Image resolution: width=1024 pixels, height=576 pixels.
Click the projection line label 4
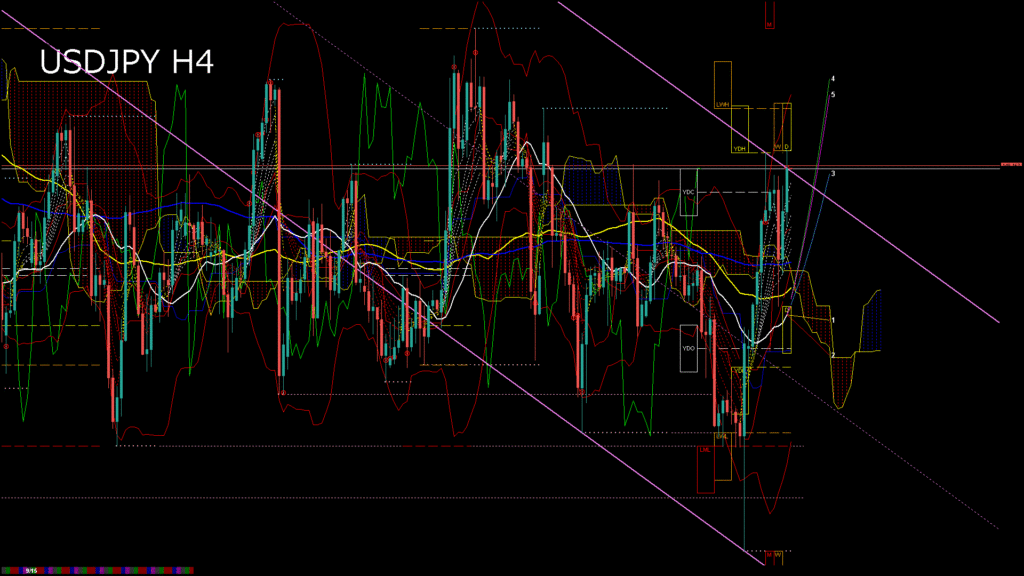point(833,78)
